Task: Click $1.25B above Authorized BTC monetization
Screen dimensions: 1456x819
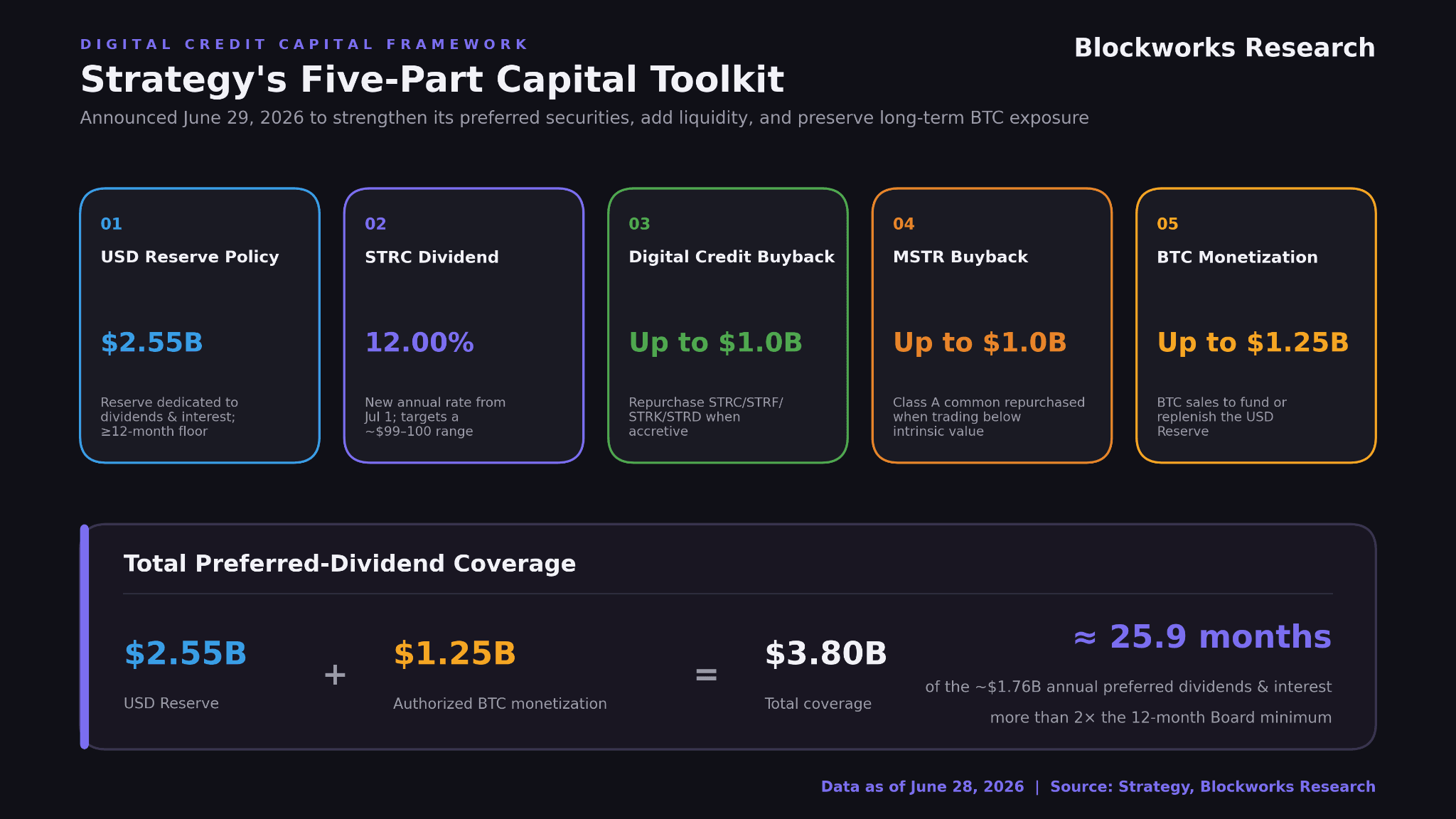Action: pos(454,653)
